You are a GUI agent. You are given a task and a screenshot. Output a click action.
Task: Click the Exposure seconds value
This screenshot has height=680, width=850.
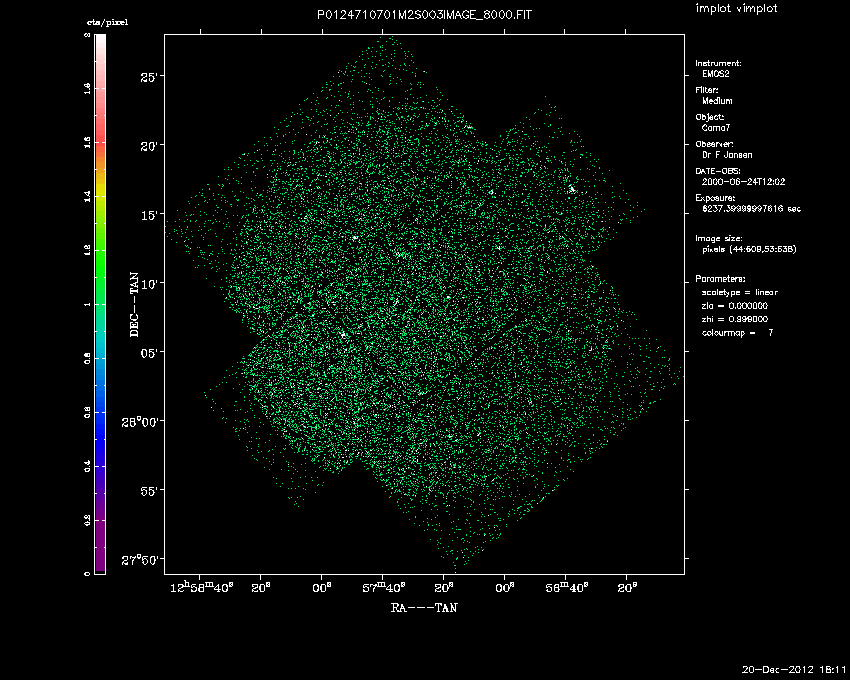pyautogui.click(x=750, y=209)
